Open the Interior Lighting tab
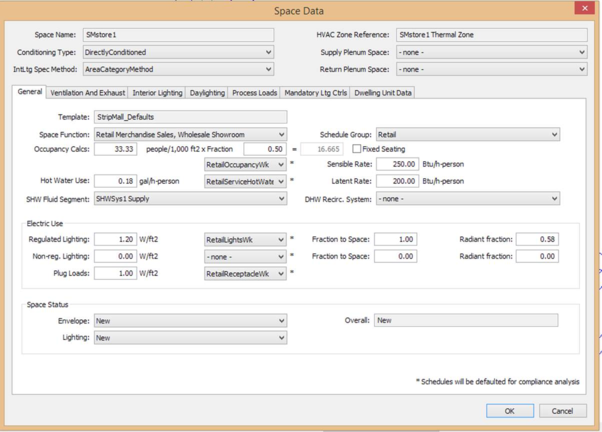Viewport: 602px width, 432px height. tap(158, 93)
